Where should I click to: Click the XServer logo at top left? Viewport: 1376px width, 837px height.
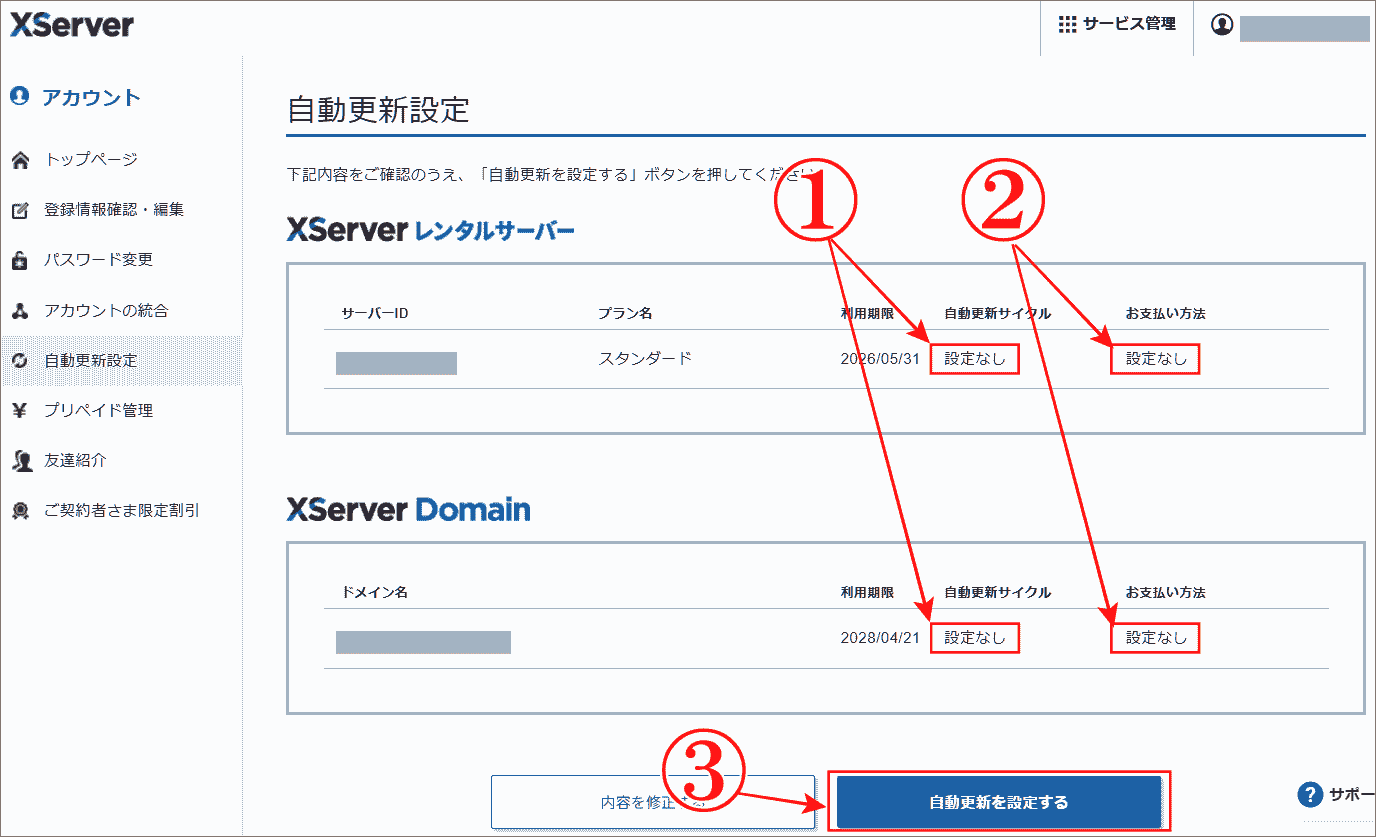pyautogui.click(x=70, y=26)
